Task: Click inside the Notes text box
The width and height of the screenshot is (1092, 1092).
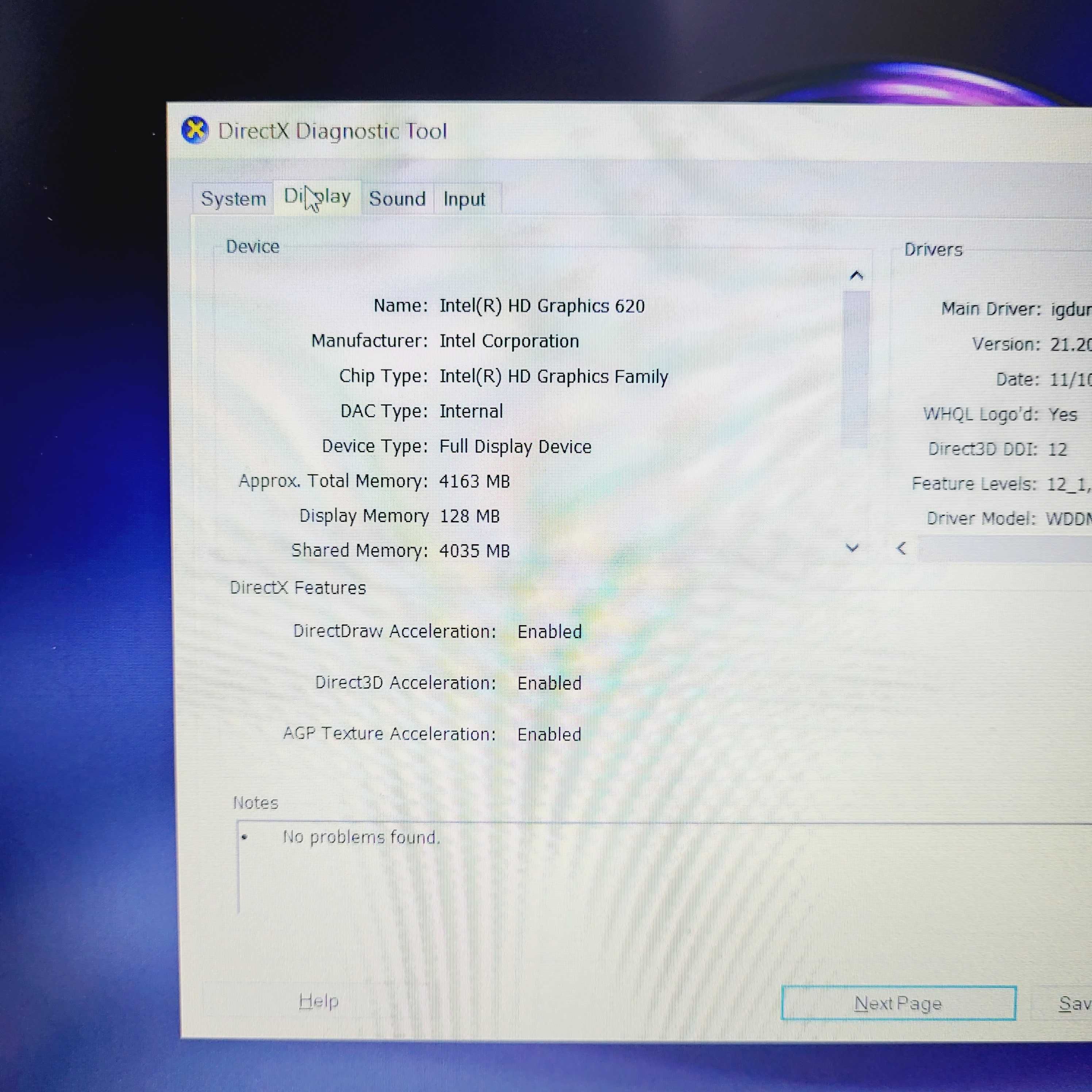Action: 664,868
